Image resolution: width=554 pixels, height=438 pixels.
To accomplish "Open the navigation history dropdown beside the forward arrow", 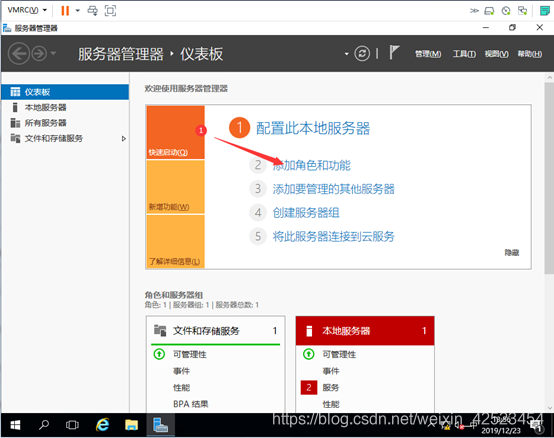I will [x=53, y=53].
